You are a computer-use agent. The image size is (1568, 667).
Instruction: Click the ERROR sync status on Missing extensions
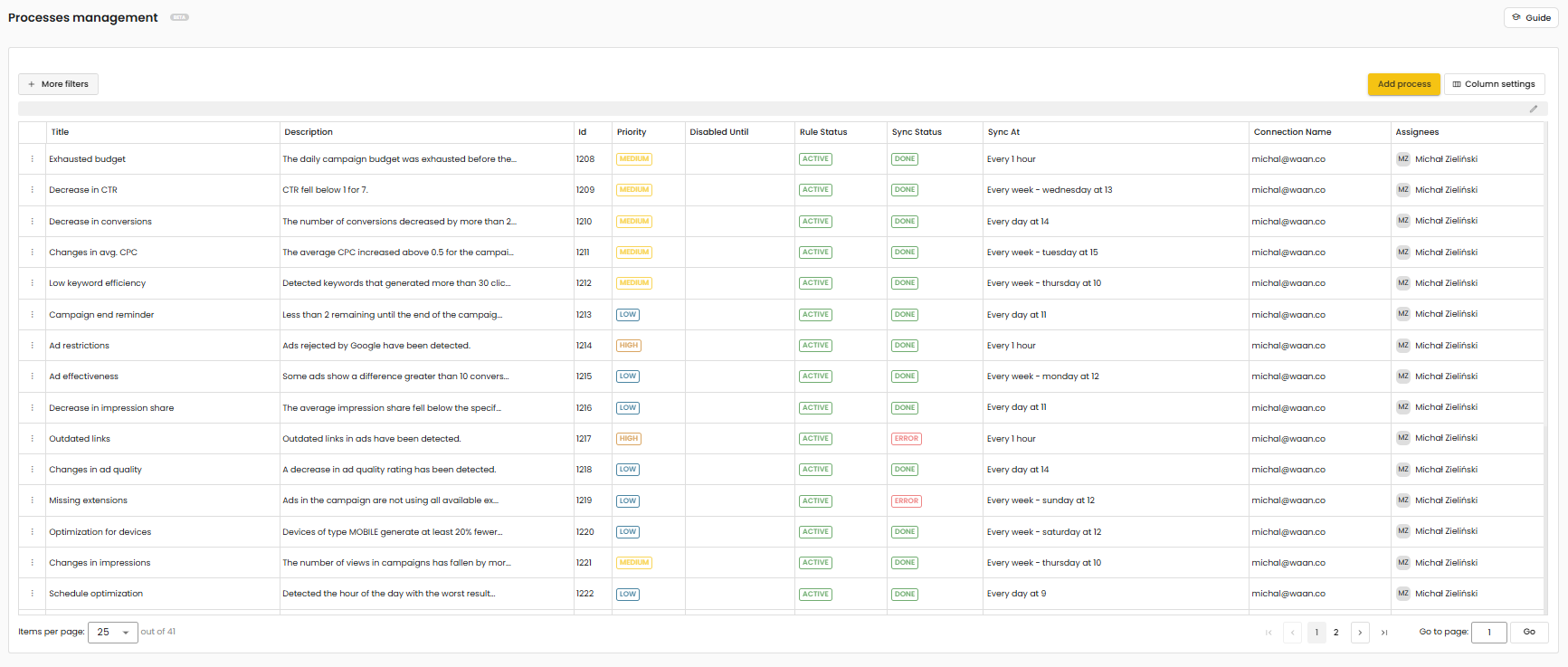point(907,500)
